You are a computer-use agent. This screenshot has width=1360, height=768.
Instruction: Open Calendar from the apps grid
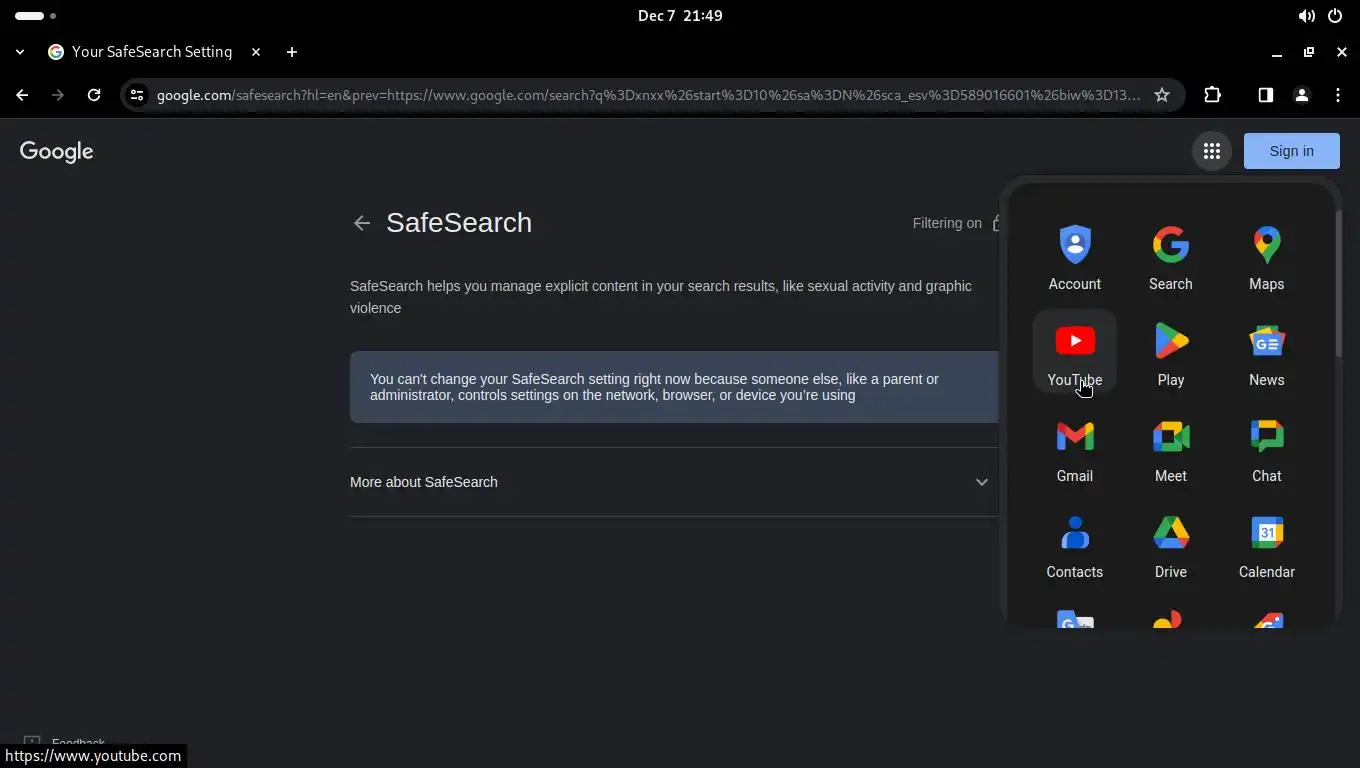click(1266, 546)
